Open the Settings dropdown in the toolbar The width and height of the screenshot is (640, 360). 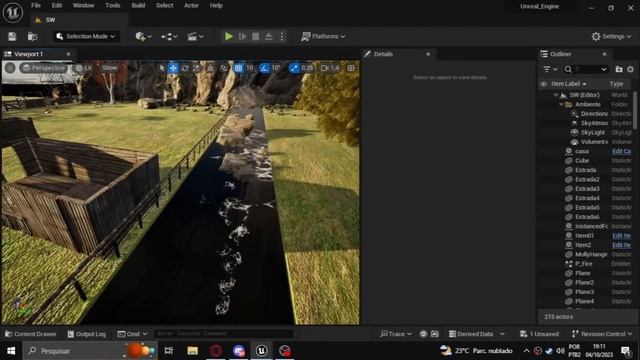(611, 36)
